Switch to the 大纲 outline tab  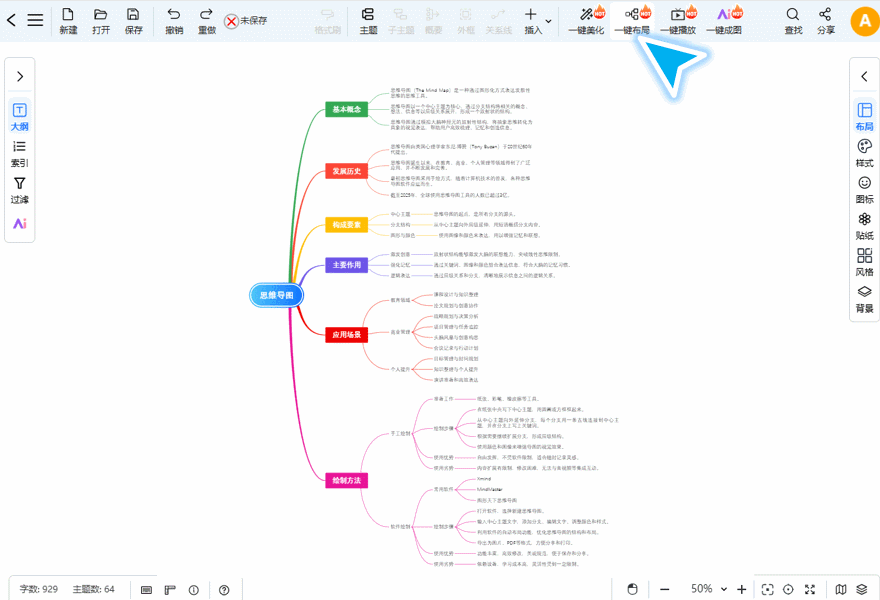point(20,117)
